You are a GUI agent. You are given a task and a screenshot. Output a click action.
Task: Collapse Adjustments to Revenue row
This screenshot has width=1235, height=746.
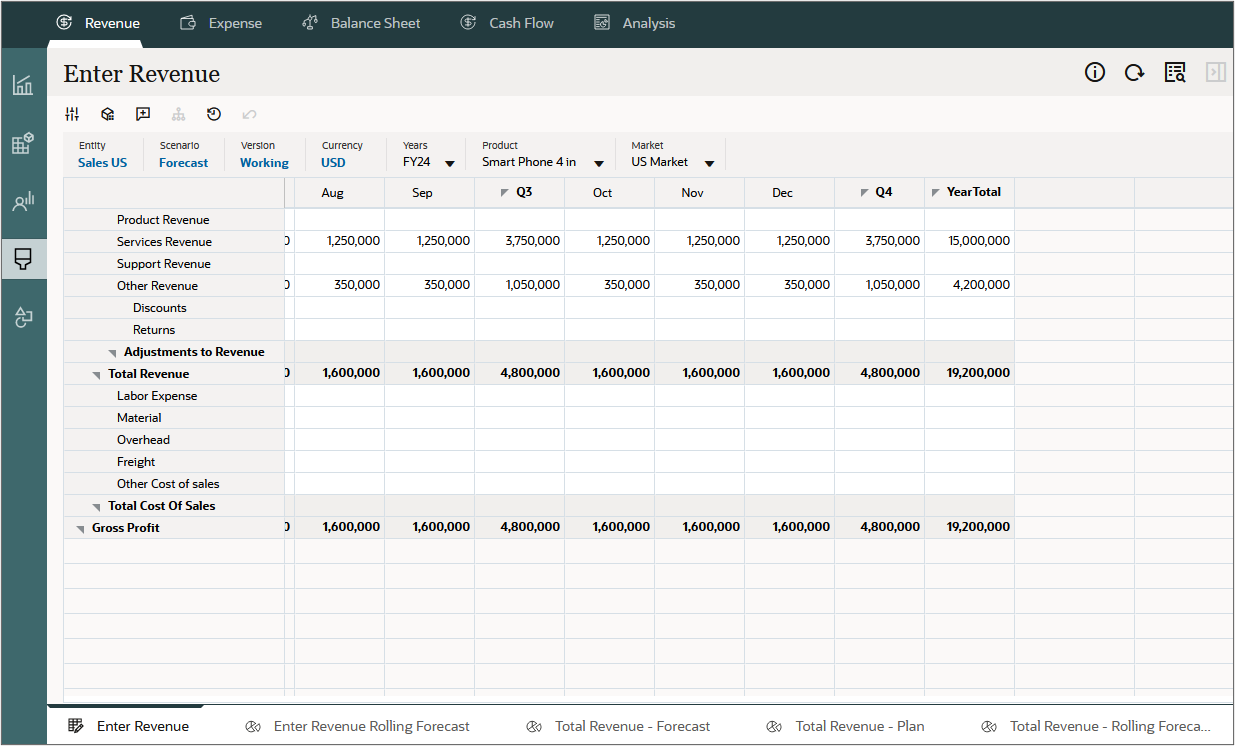pos(113,353)
